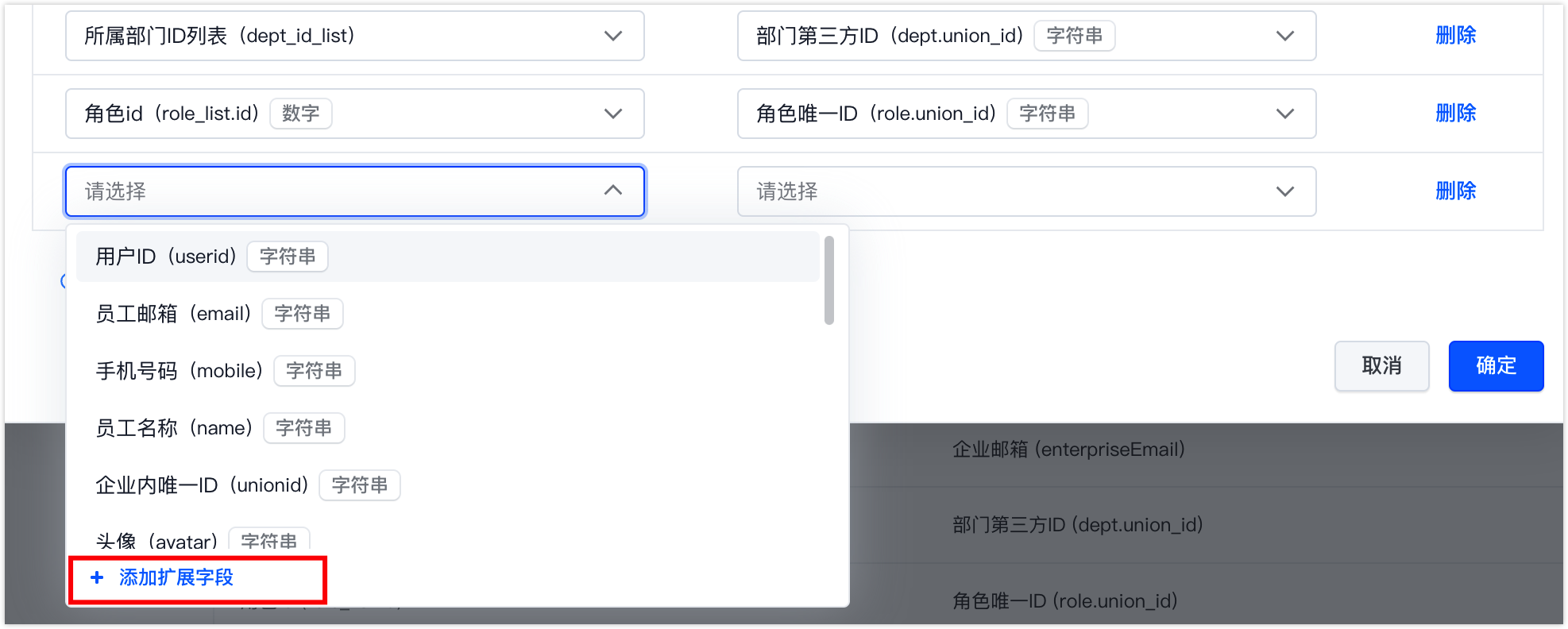Select 员工邮箱 (email) option
Viewport: 1568px width, 629px height.
coord(448,314)
